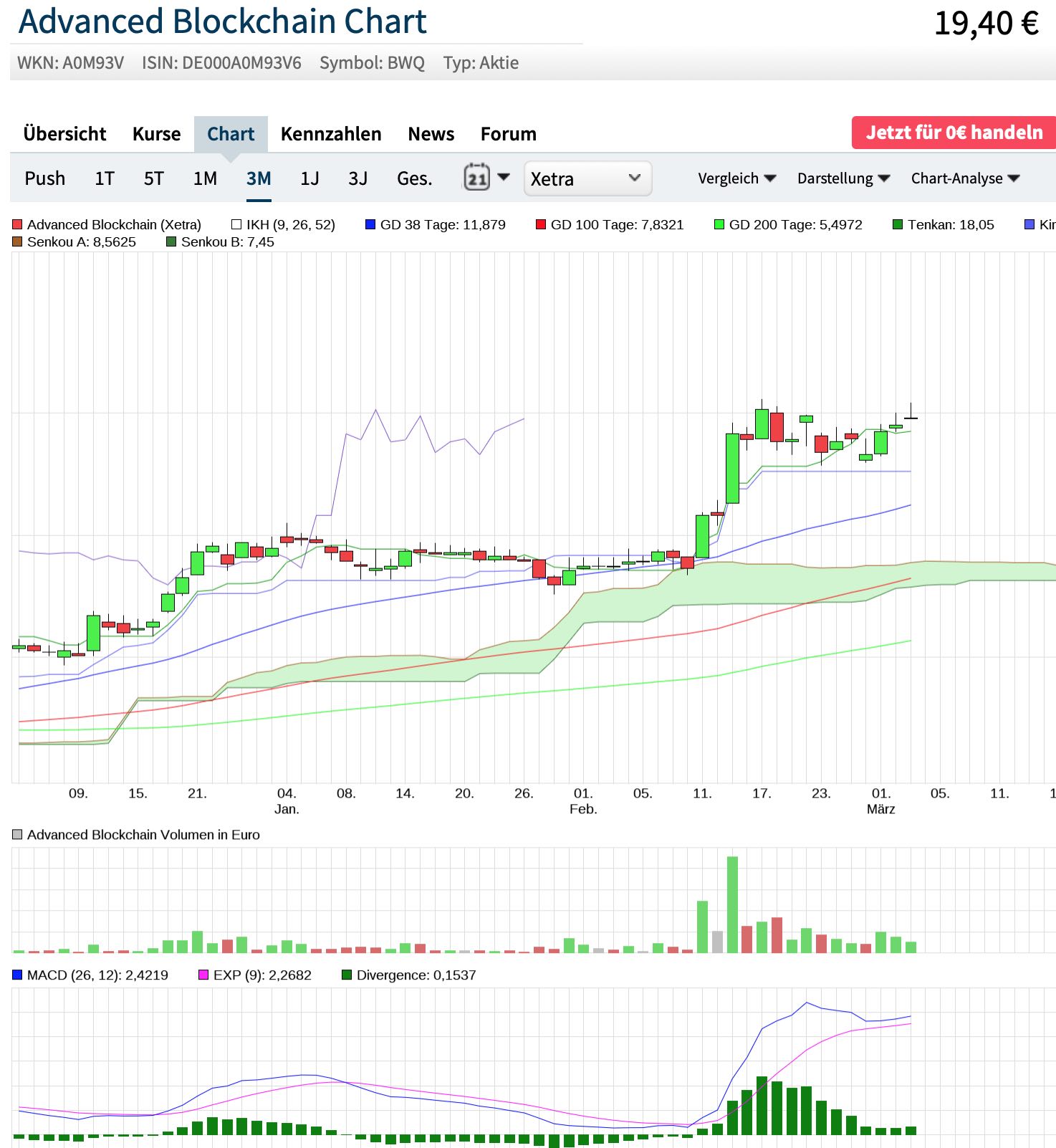Select the 1J time range
The width and height of the screenshot is (1056, 1148).
tap(309, 178)
